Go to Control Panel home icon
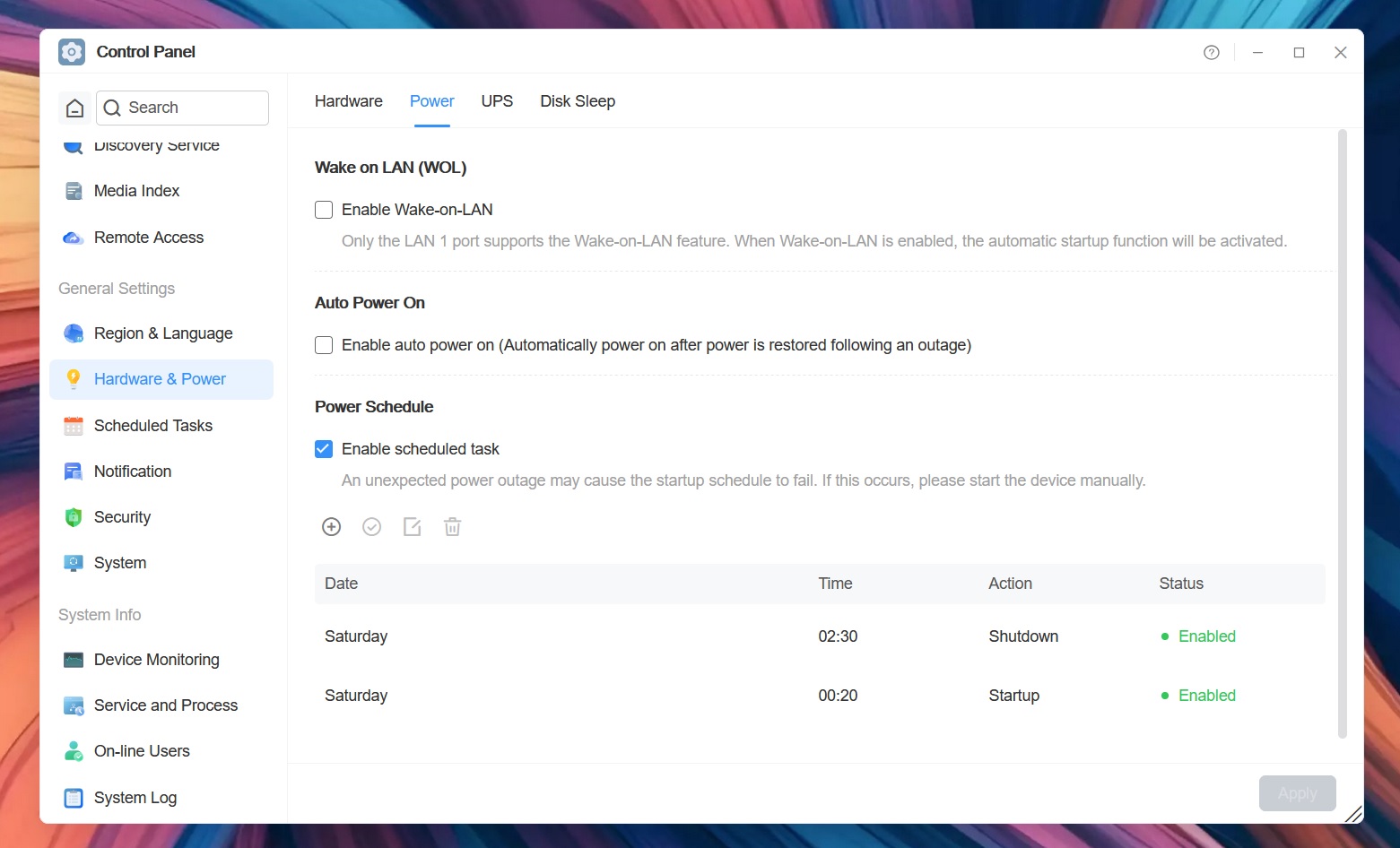 pyautogui.click(x=75, y=108)
